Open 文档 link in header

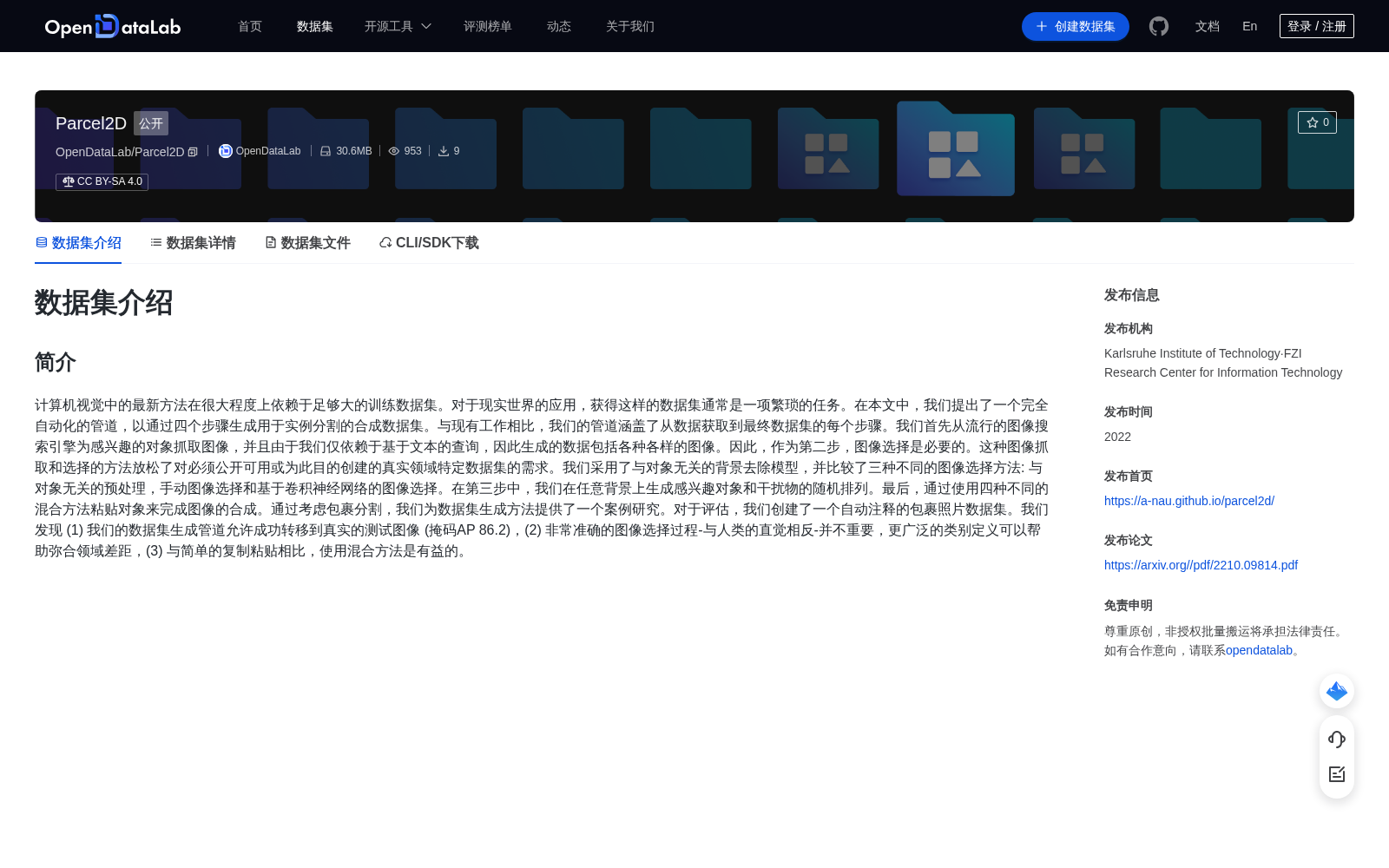click(1208, 26)
